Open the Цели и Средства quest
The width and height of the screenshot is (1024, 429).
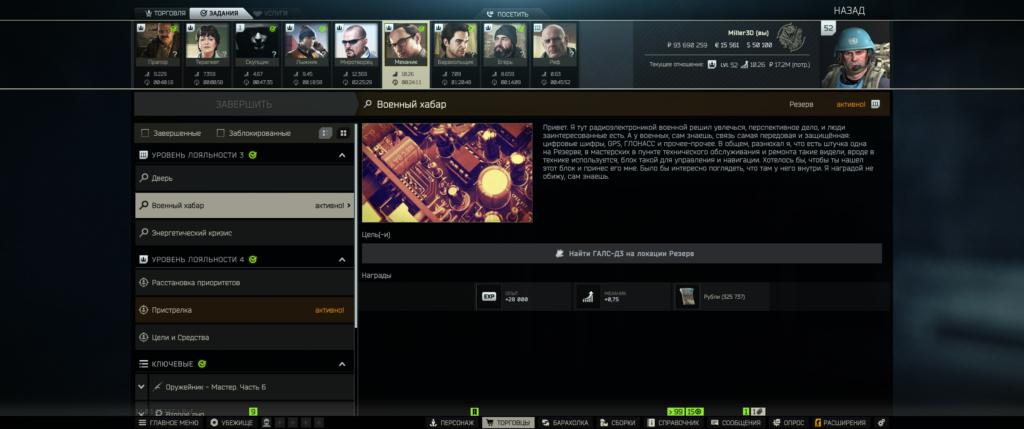[x=244, y=338]
